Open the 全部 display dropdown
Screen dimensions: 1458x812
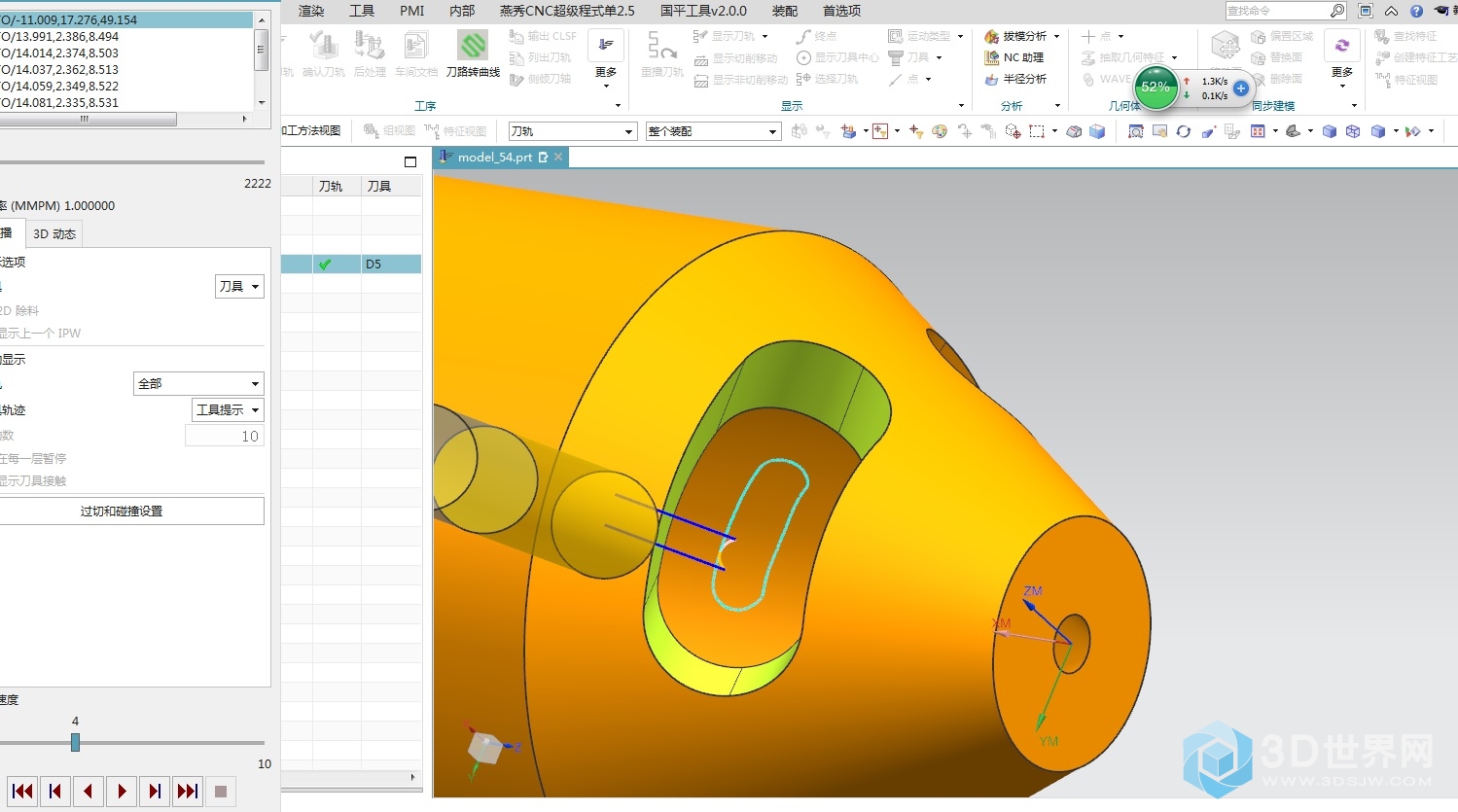click(198, 383)
